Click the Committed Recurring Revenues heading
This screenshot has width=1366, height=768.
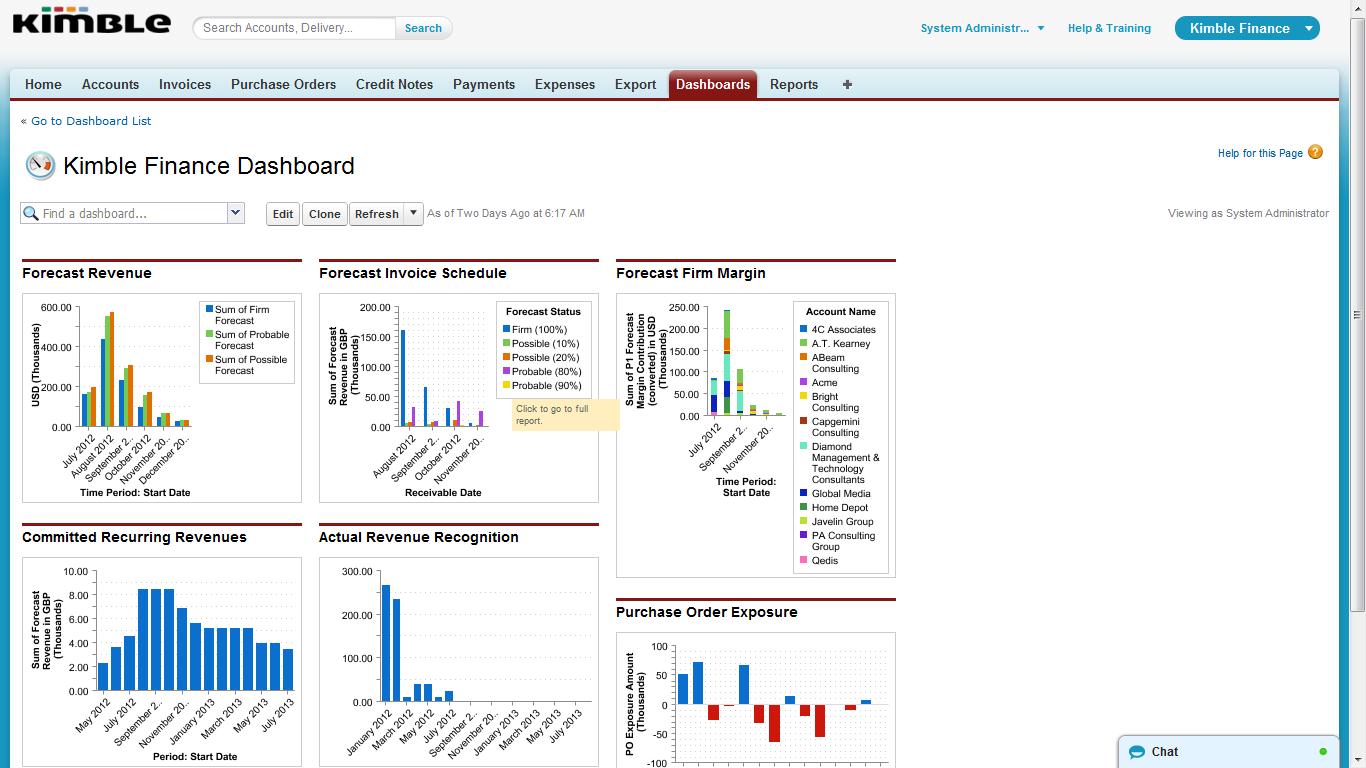(134, 537)
